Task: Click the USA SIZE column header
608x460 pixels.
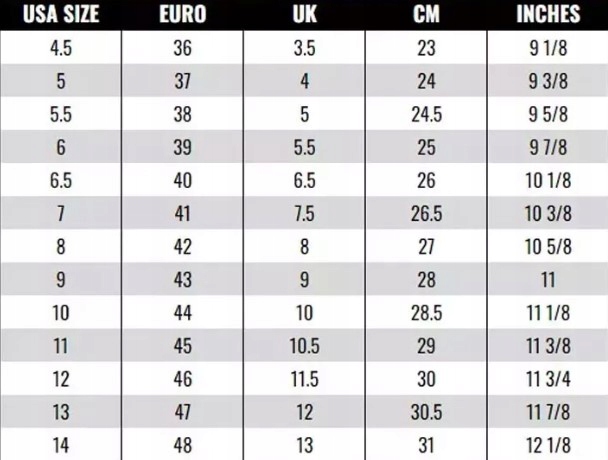Action: 60,15
